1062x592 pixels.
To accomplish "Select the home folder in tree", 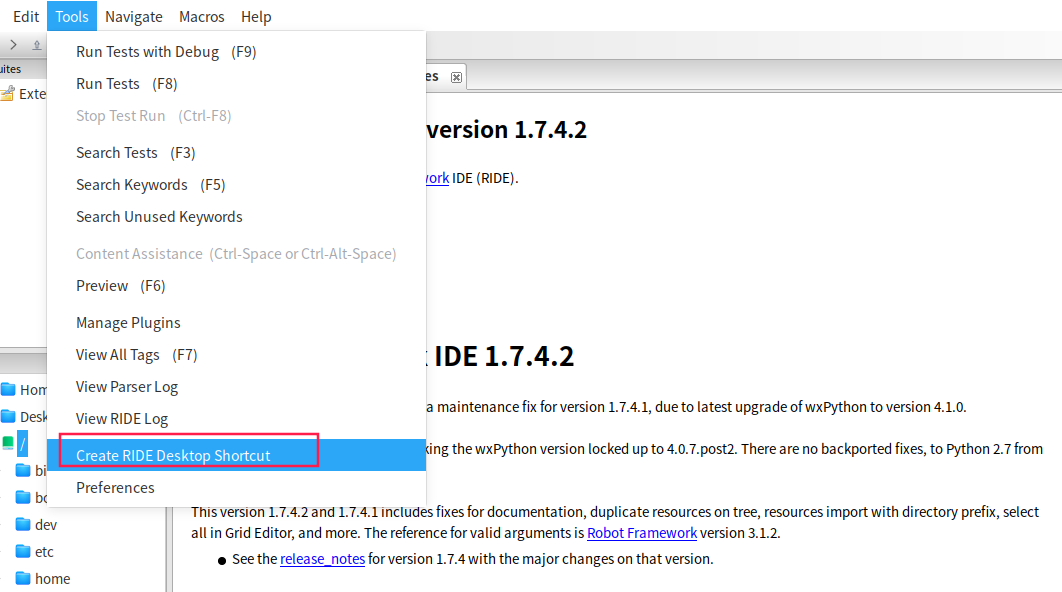I will click(52, 579).
